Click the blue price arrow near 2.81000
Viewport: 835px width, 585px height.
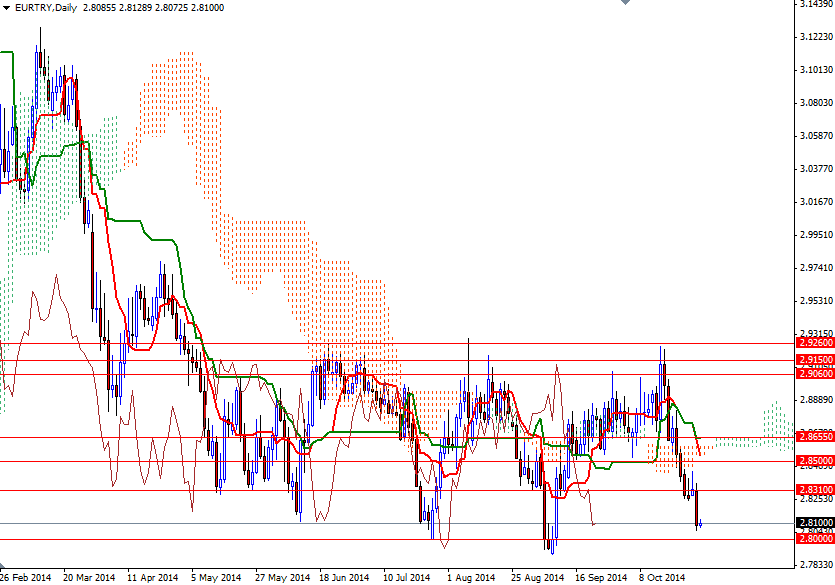[700, 522]
